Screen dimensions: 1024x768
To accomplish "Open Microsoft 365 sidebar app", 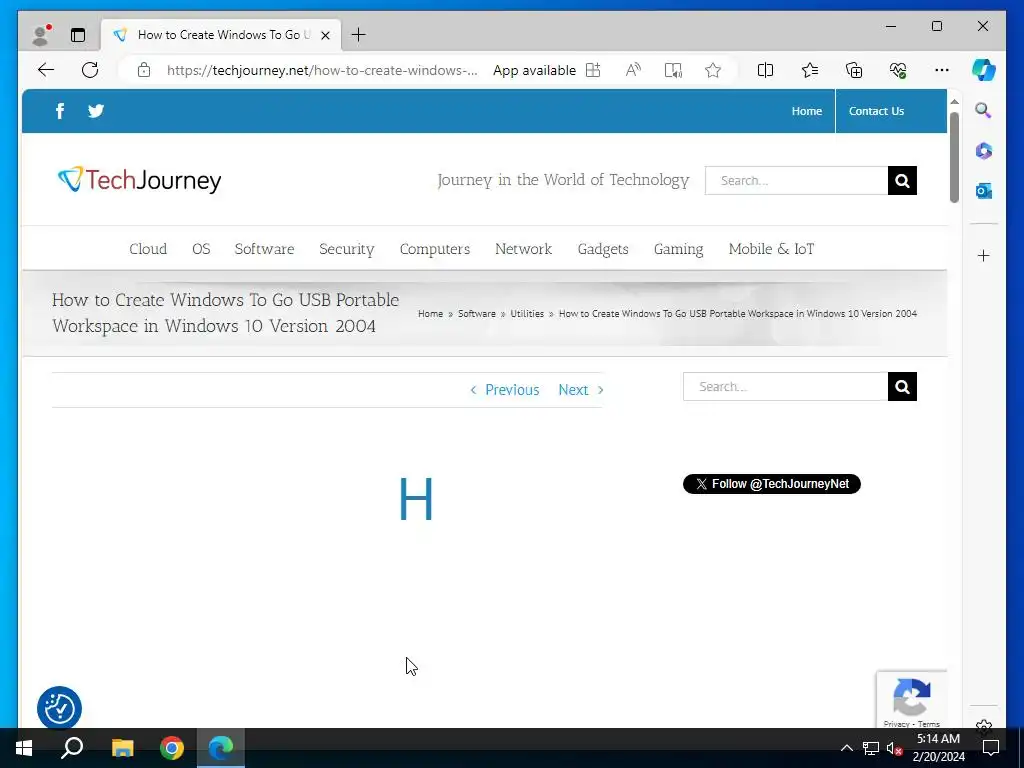I will tap(984, 151).
